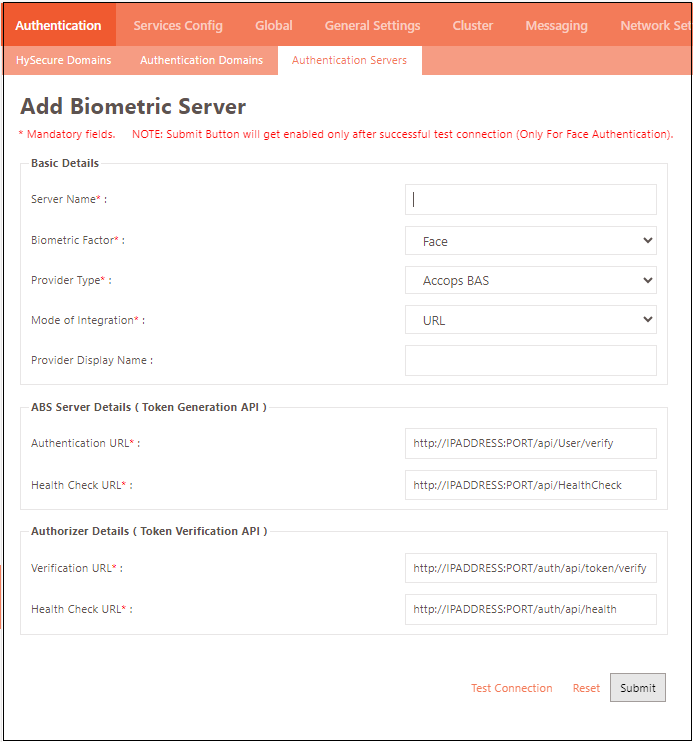693x742 pixels.
Task: Switch to HySecure Domains sub-tab
Action: click(x=64, y=60)
